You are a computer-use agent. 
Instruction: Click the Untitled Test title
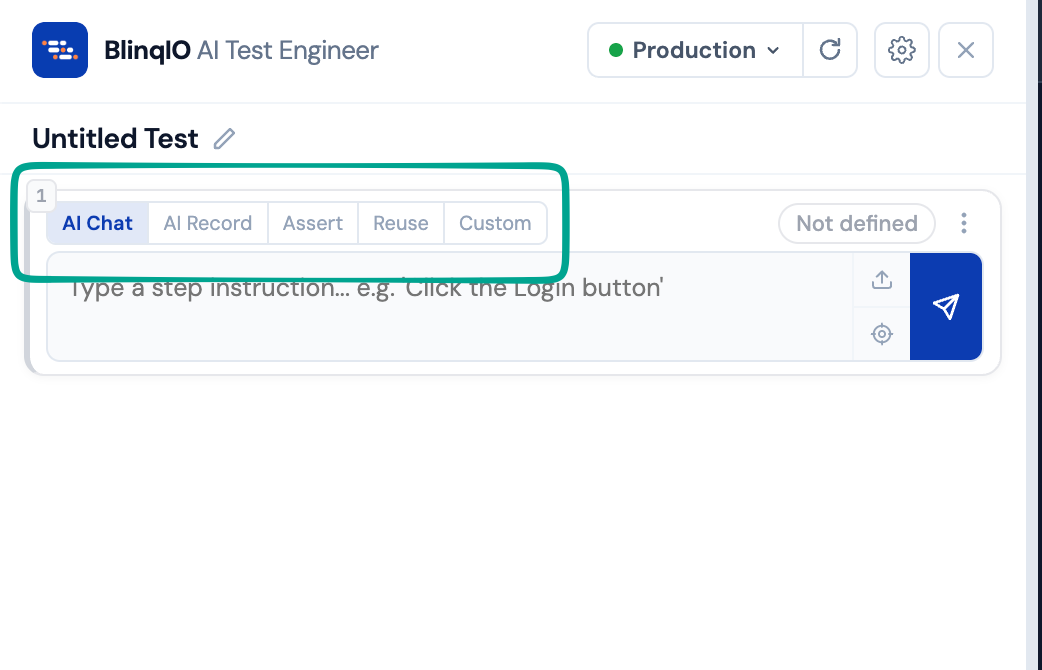pyautogui.click(x=114, y=139)
